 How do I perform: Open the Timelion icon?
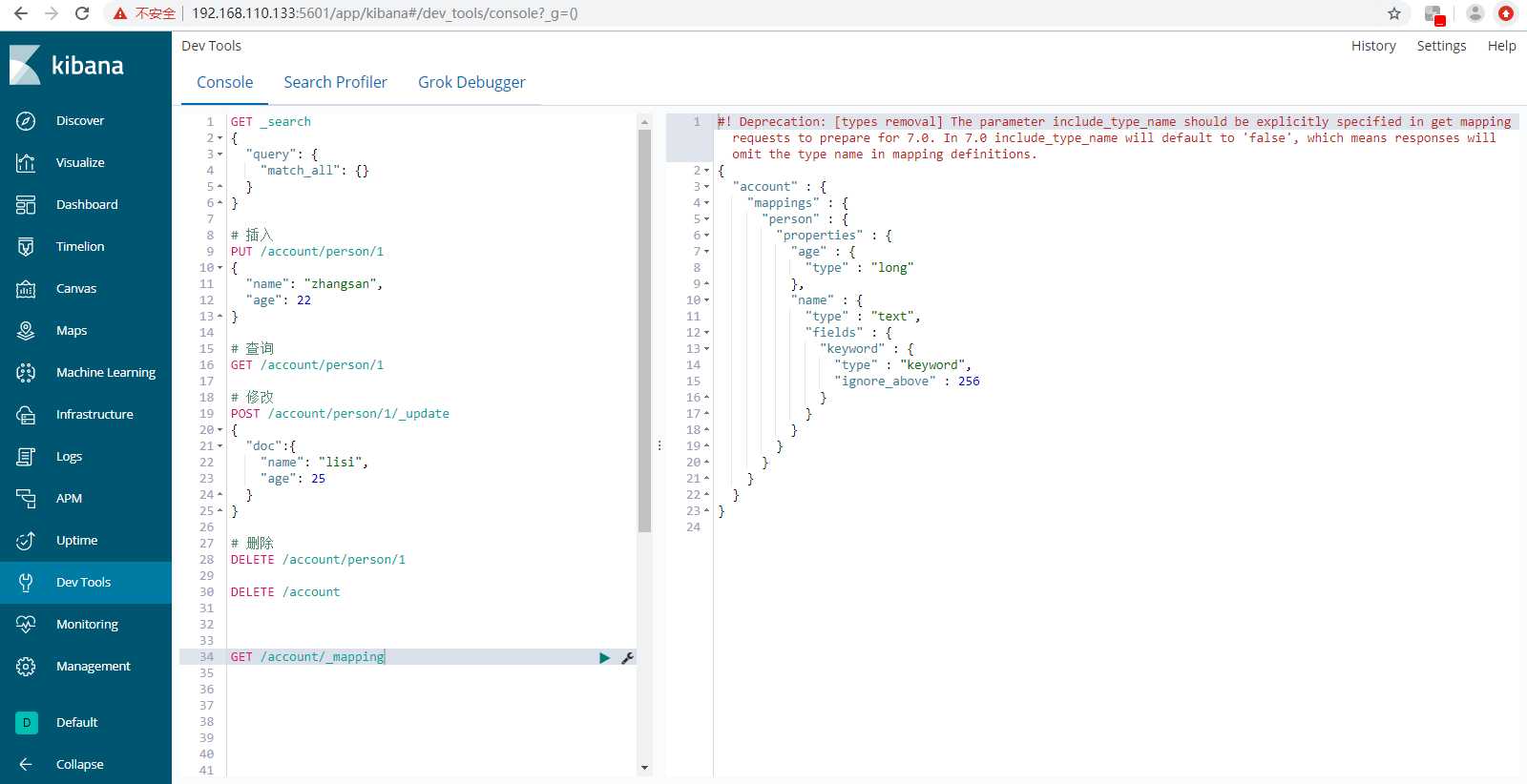point(26,247)
